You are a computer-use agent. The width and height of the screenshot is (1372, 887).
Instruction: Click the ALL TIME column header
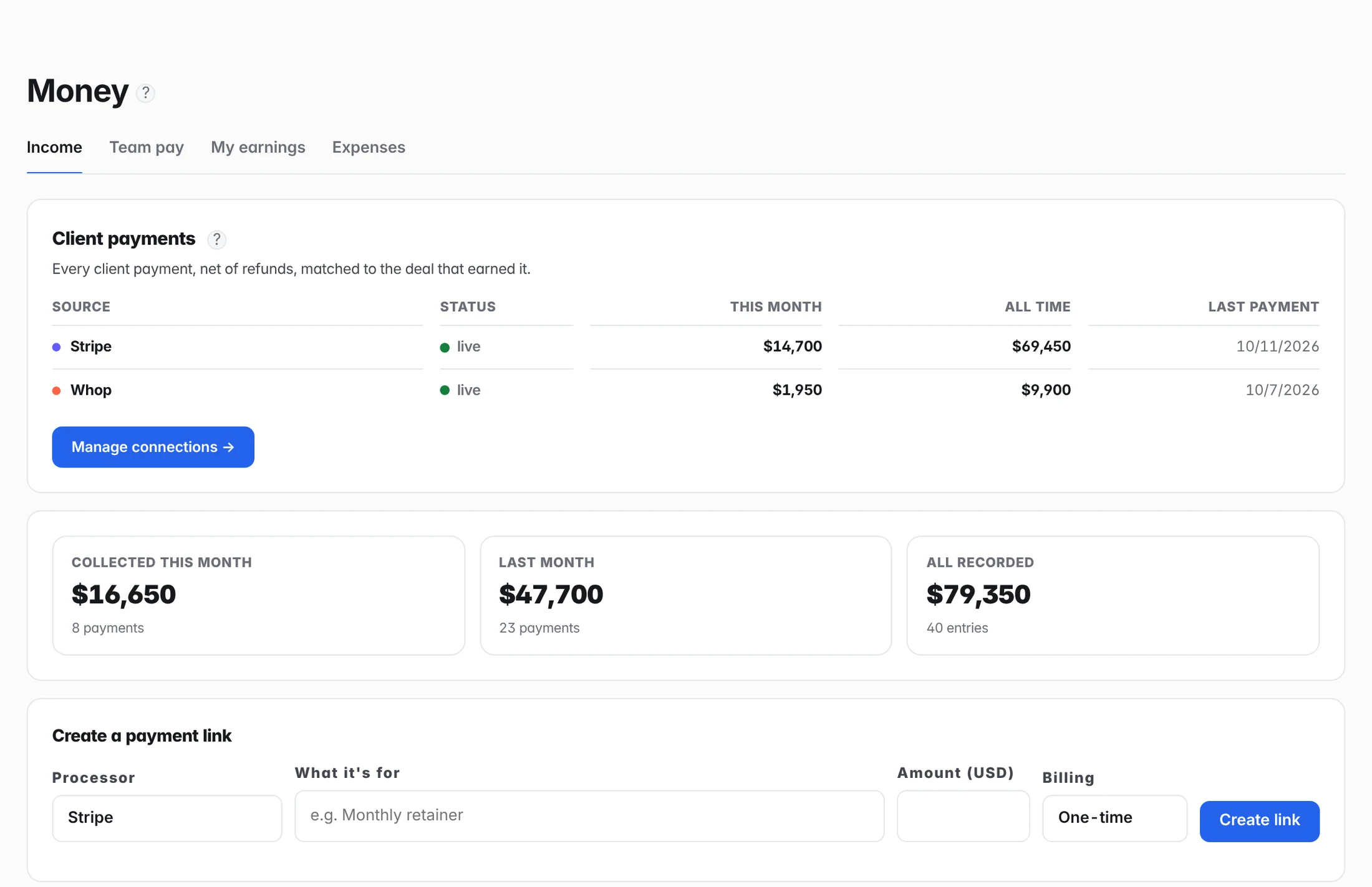tap(1038, 307)
